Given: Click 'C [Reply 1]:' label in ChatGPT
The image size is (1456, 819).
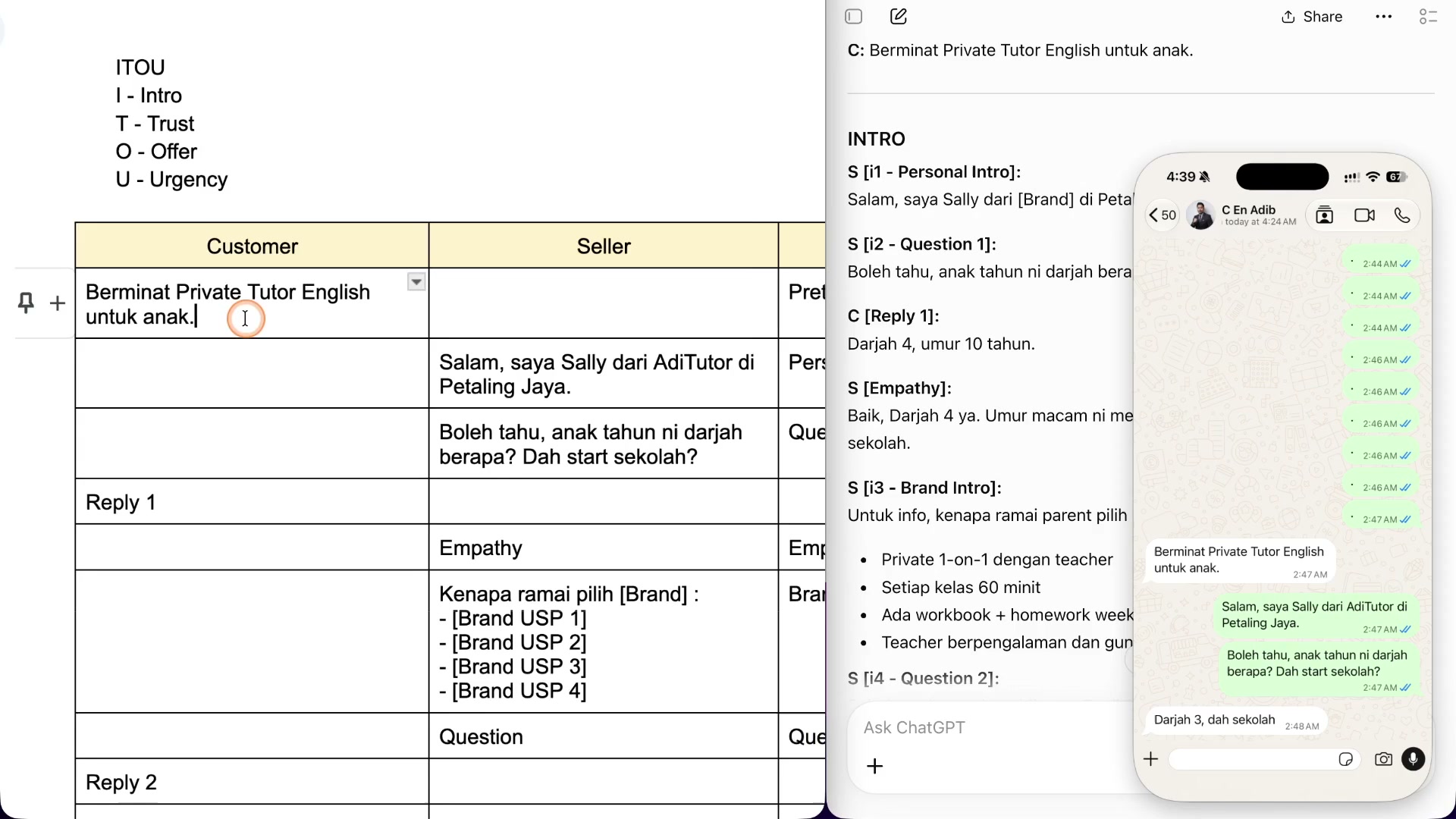Looking at the screenshot, I should pos(893,315).
